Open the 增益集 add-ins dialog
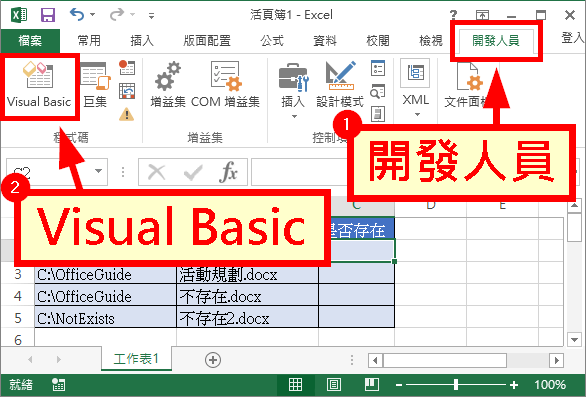 [168, 85]
